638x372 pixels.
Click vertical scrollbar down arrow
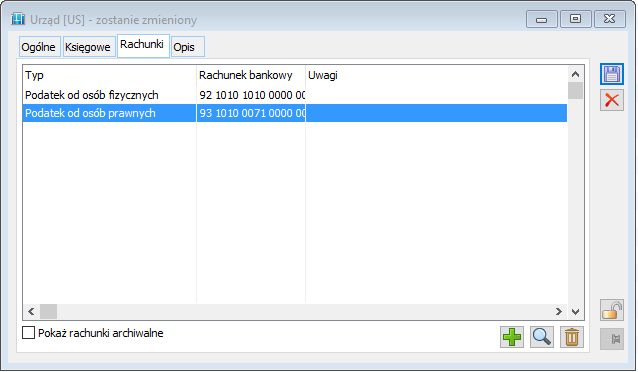(x=575, y=312)
